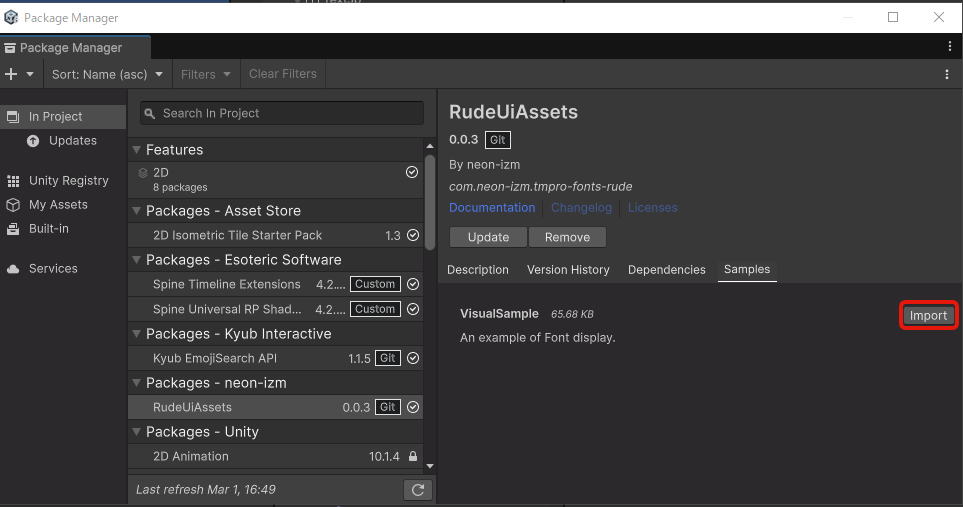Open the Filters dropdown
Image resolution: width=963 pixels, height=507 pixels.
(x=206, y=74)
